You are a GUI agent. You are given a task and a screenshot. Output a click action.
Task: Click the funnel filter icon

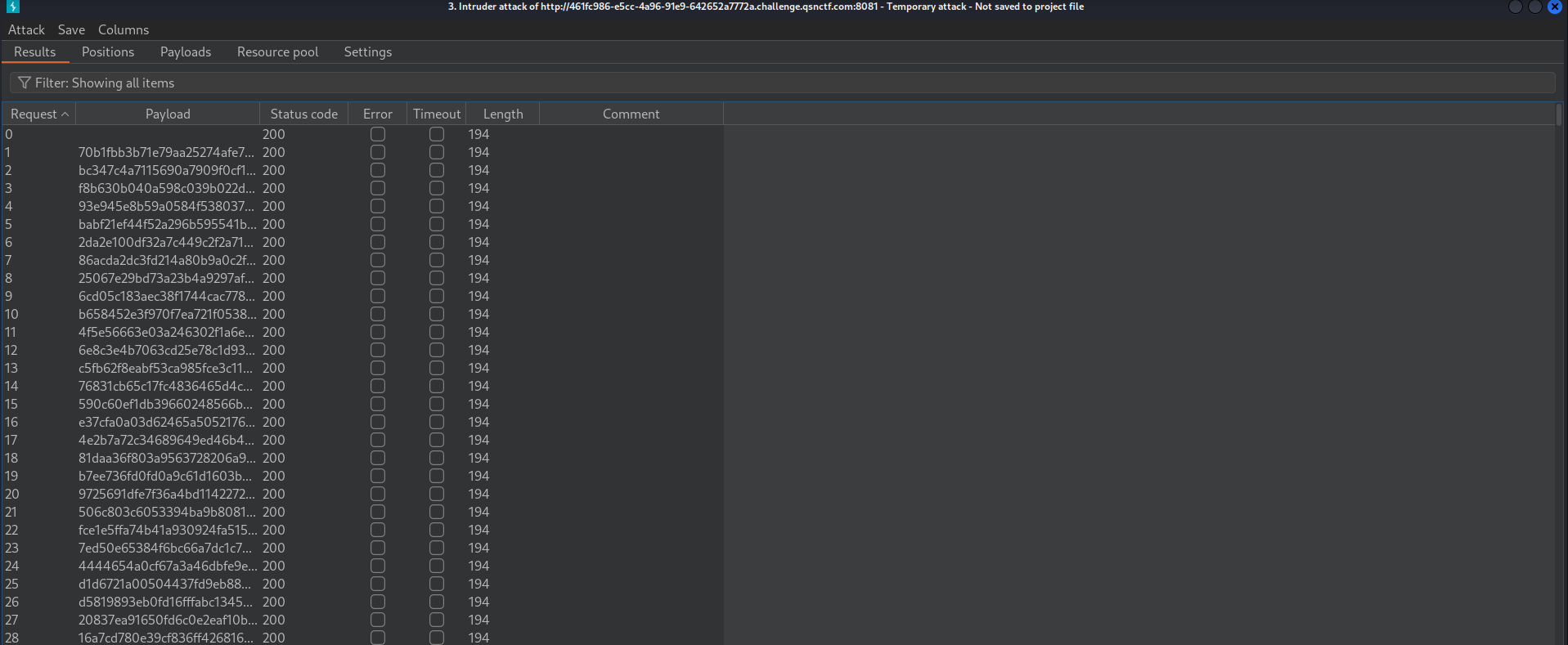[x=24, y=83]
